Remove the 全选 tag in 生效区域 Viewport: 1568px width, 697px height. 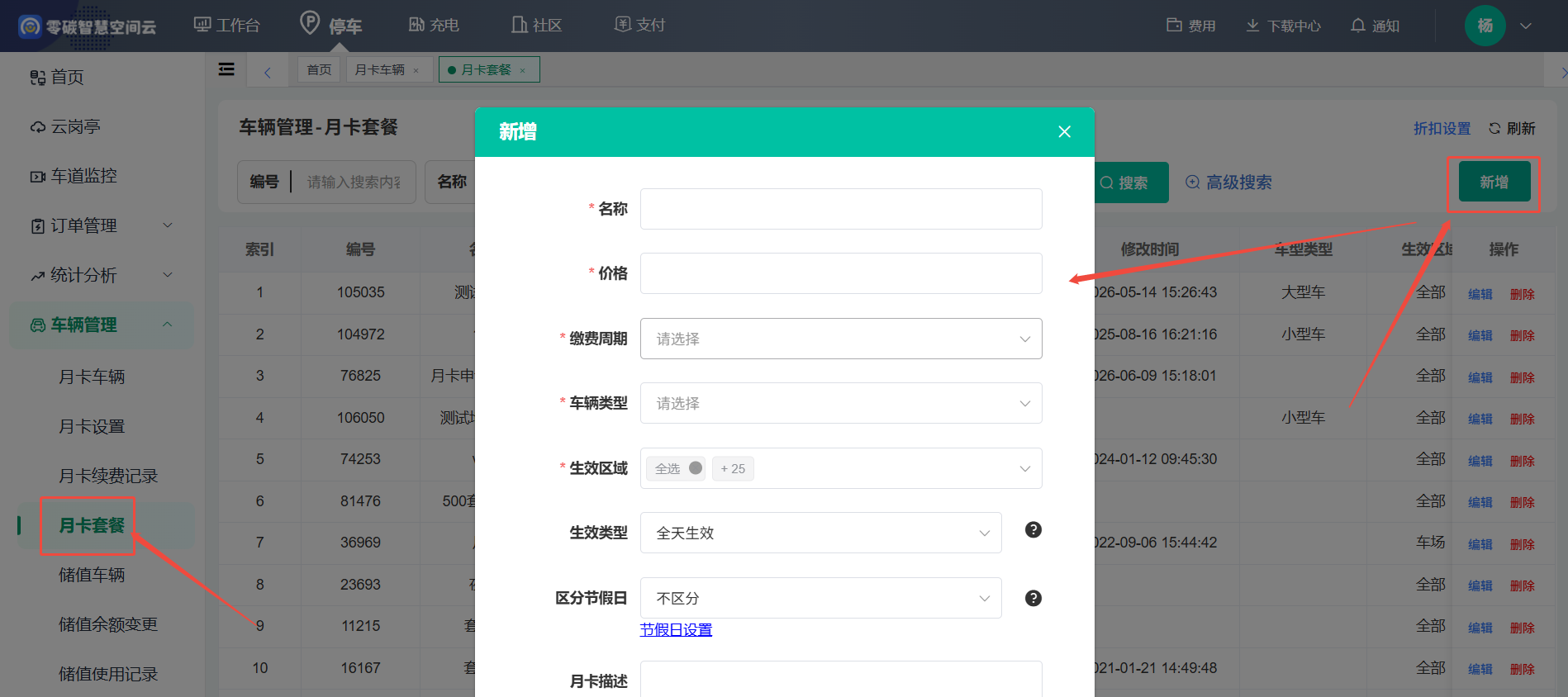click(x=696, y=468)
